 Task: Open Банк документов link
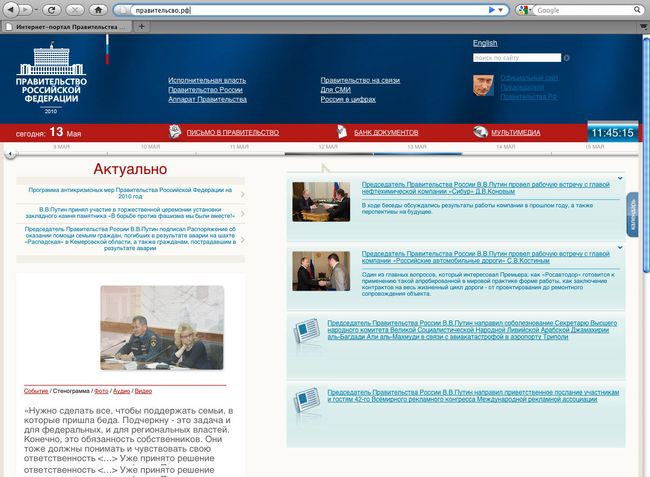coord(386,133)
